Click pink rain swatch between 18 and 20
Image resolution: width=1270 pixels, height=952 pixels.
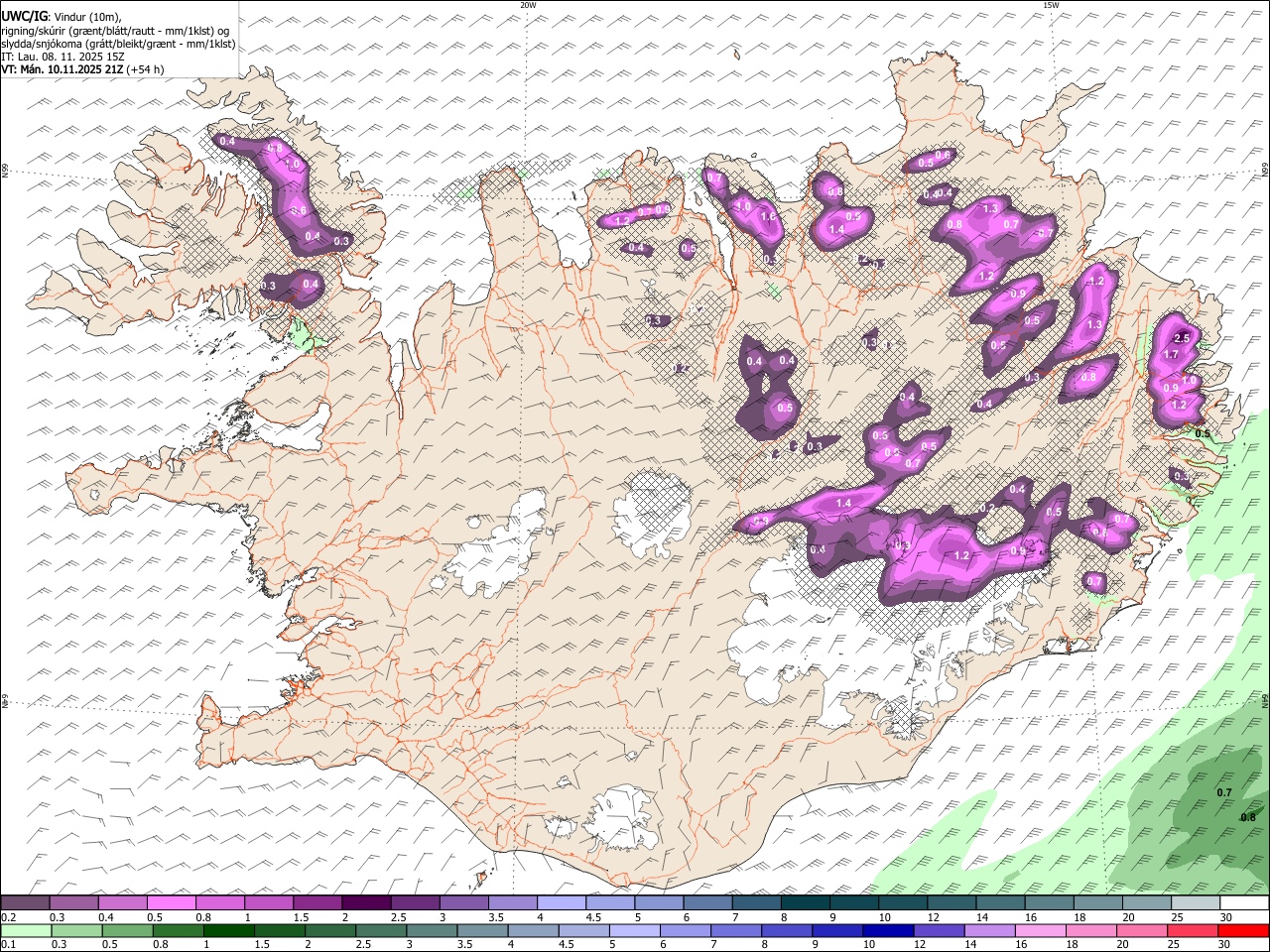click(1090, 930)
